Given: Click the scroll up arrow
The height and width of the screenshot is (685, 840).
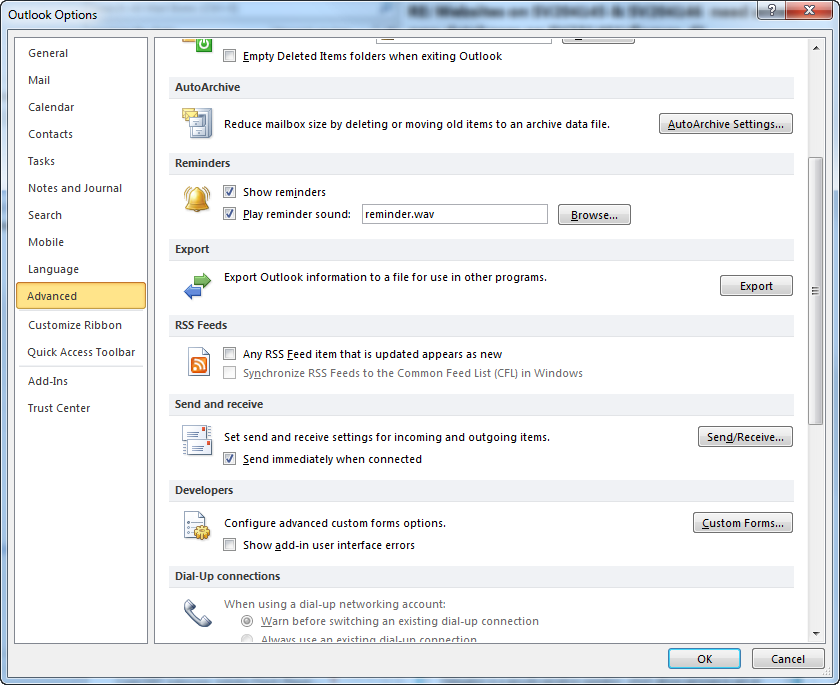Looking at the screenshot, I should (x=815, y=48).
